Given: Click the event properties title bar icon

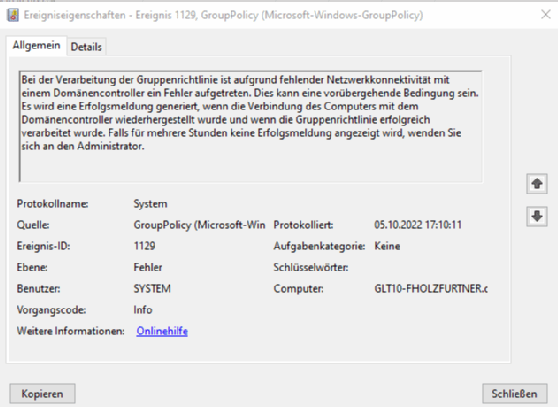Looking at the screenshot, I should point(13,15).
